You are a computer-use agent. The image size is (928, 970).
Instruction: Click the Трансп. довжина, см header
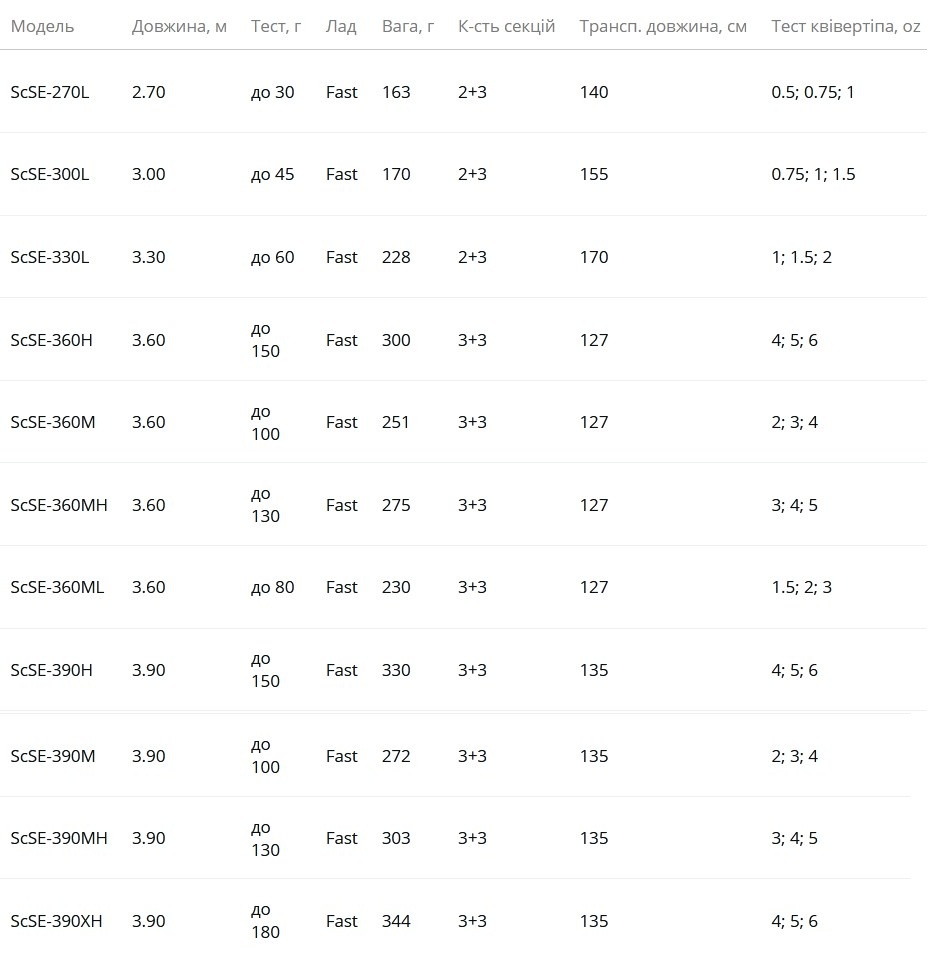click(x=663, y=27)
